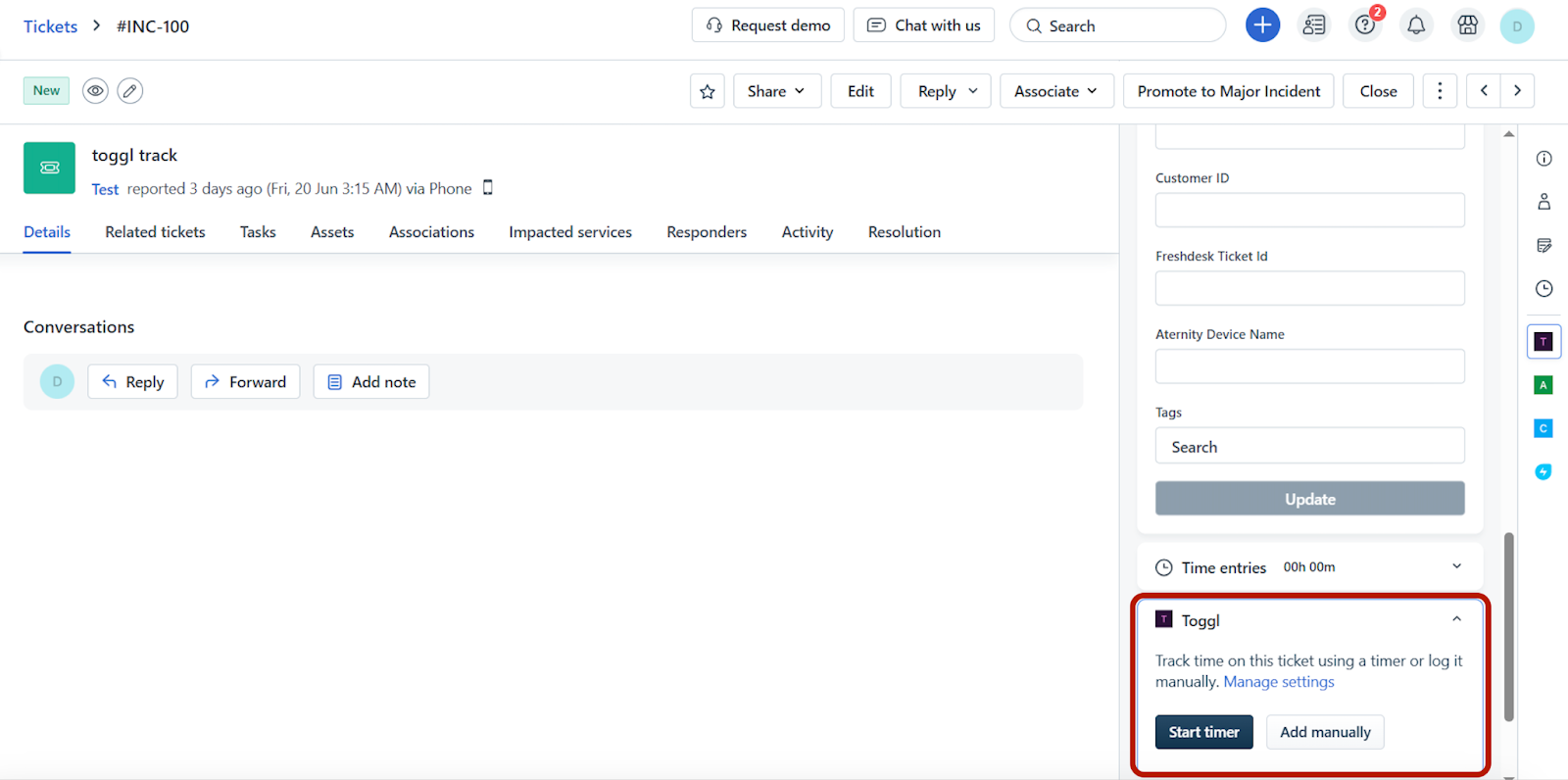Click the Add note button

click(x=371, y=382)
